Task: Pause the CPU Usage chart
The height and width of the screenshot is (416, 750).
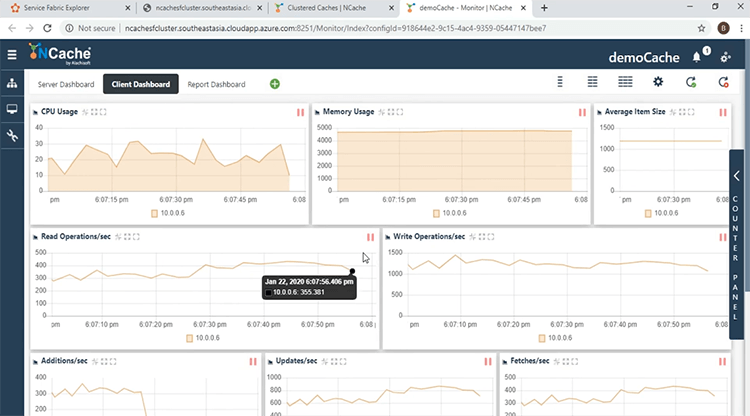Action: [x=300, y=112]
